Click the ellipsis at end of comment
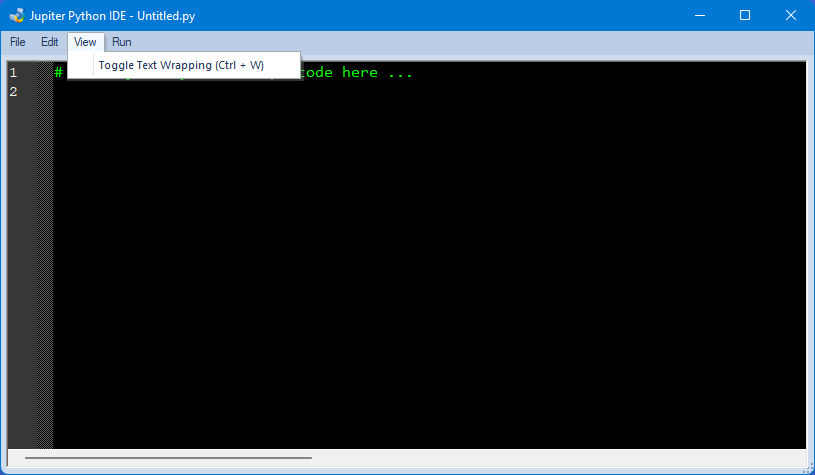This screenshot has width=815, height=475. (400, 73)
